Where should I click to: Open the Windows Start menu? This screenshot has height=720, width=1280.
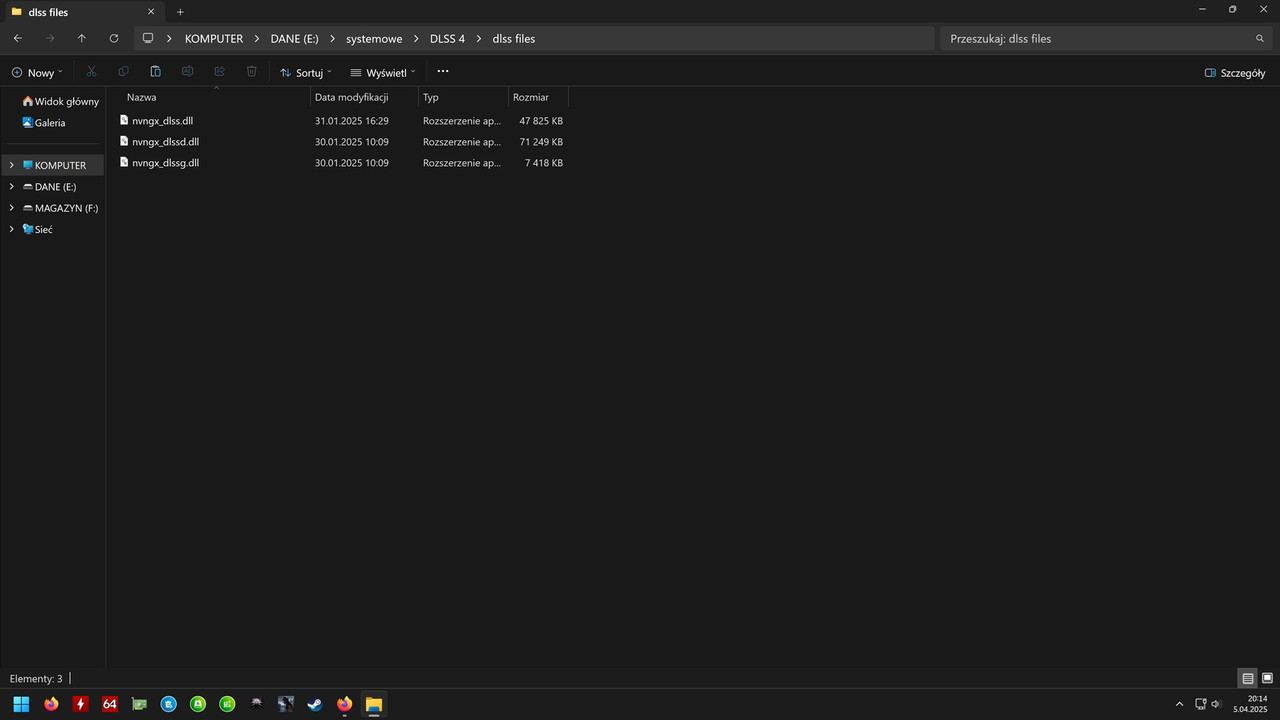21,704
